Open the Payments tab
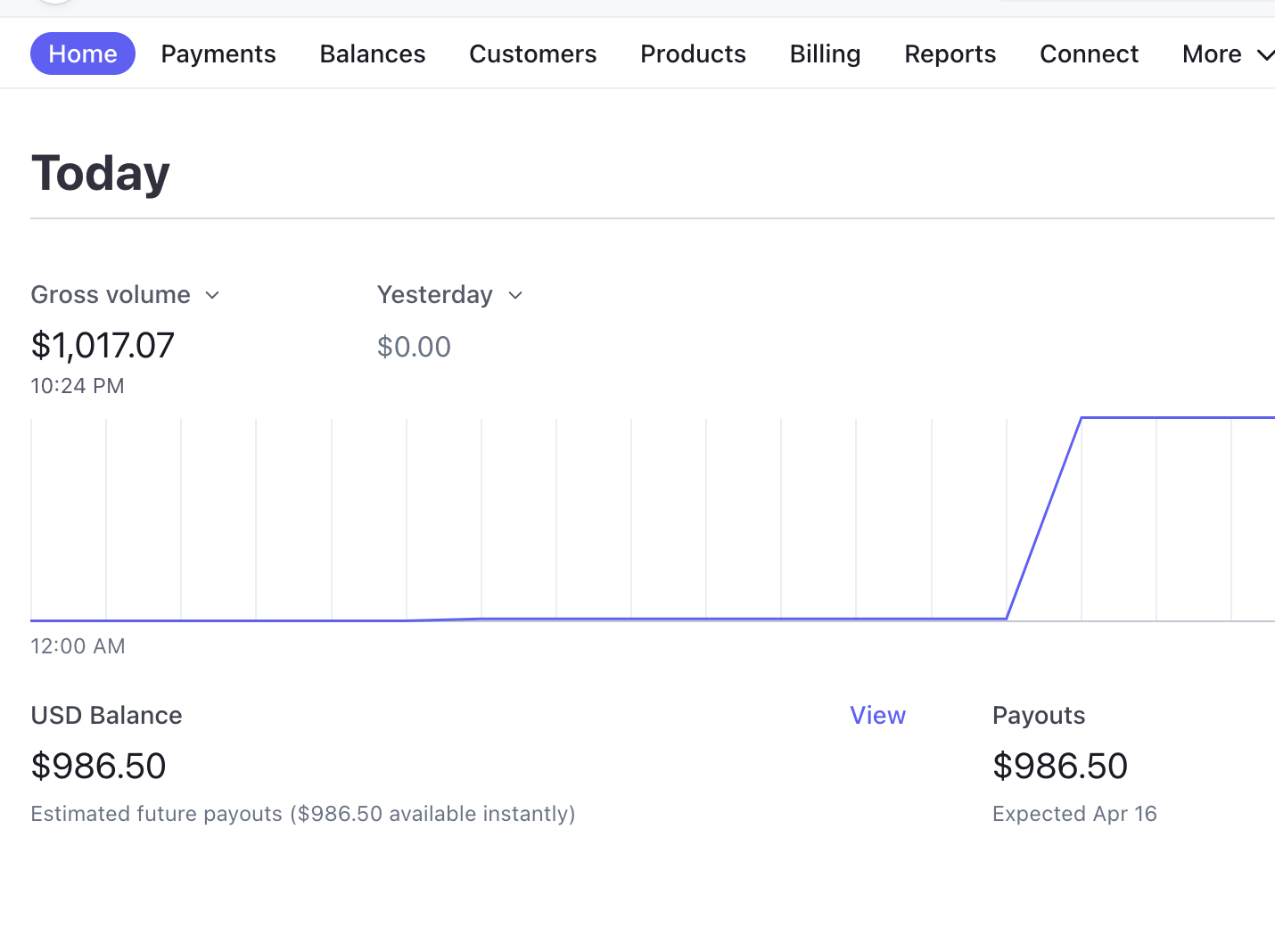This screenshot has height=952, width=1275. tap(218, 53)
